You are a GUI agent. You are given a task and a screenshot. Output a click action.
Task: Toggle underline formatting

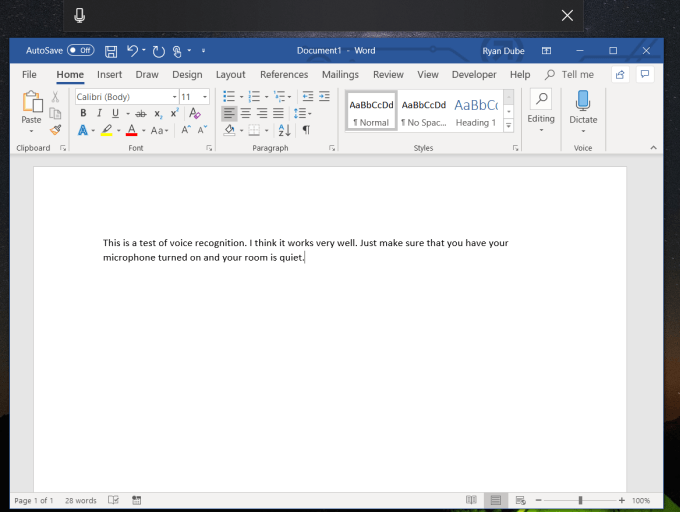tap(115, 113)
